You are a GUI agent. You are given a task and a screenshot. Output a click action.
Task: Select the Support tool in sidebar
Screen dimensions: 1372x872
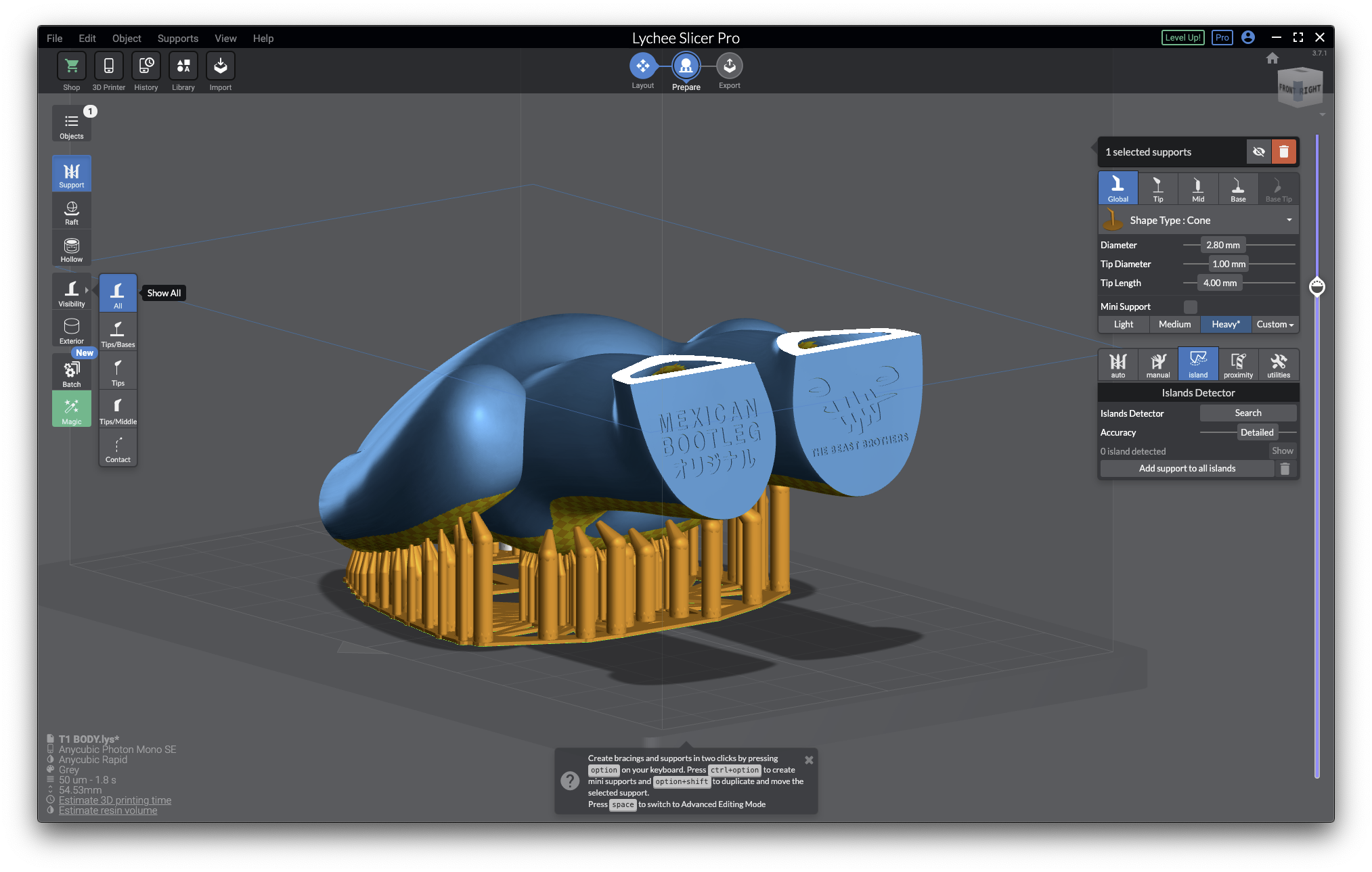point(71,175)
